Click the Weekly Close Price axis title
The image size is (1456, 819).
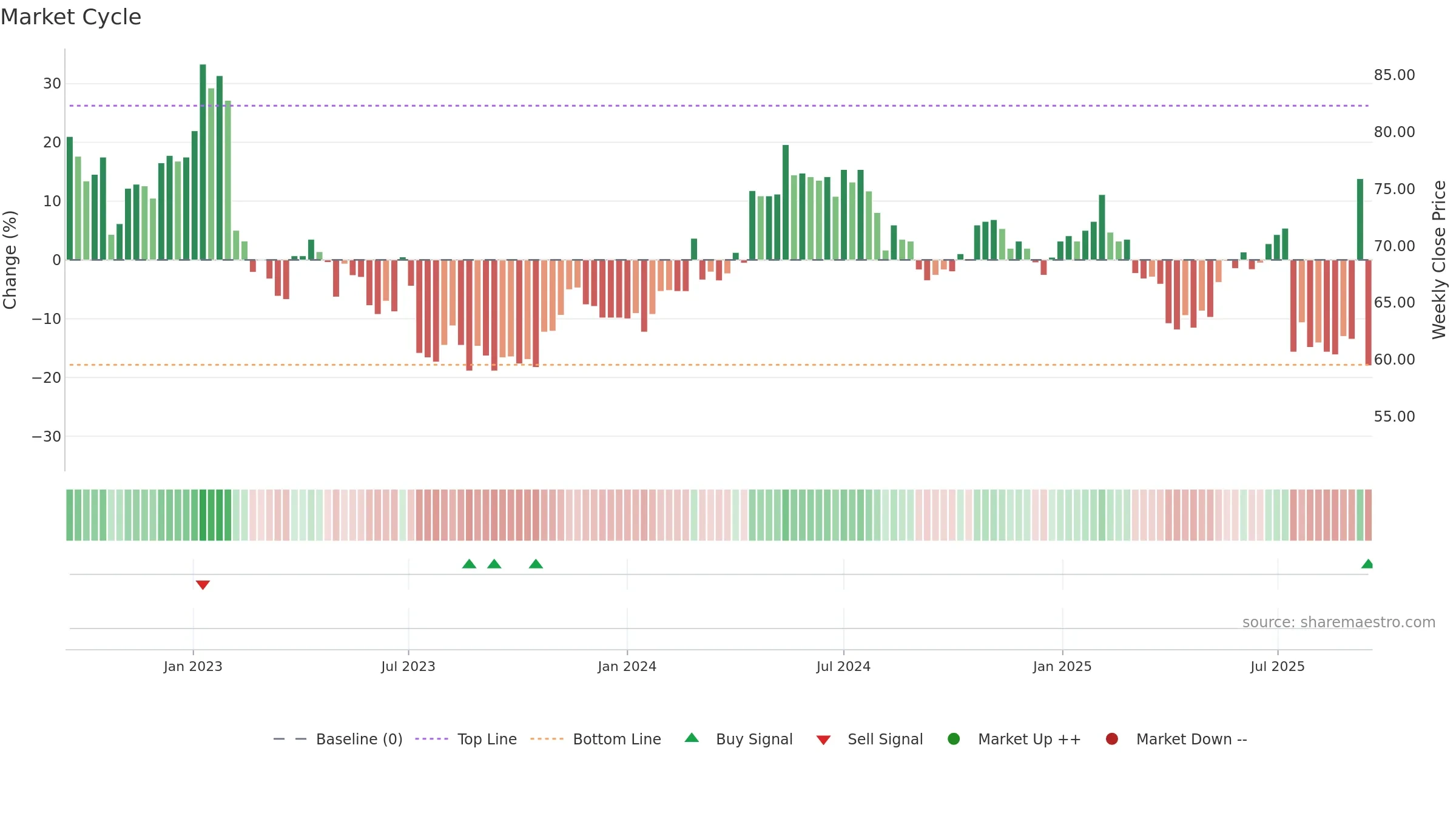click(1439, 260)
